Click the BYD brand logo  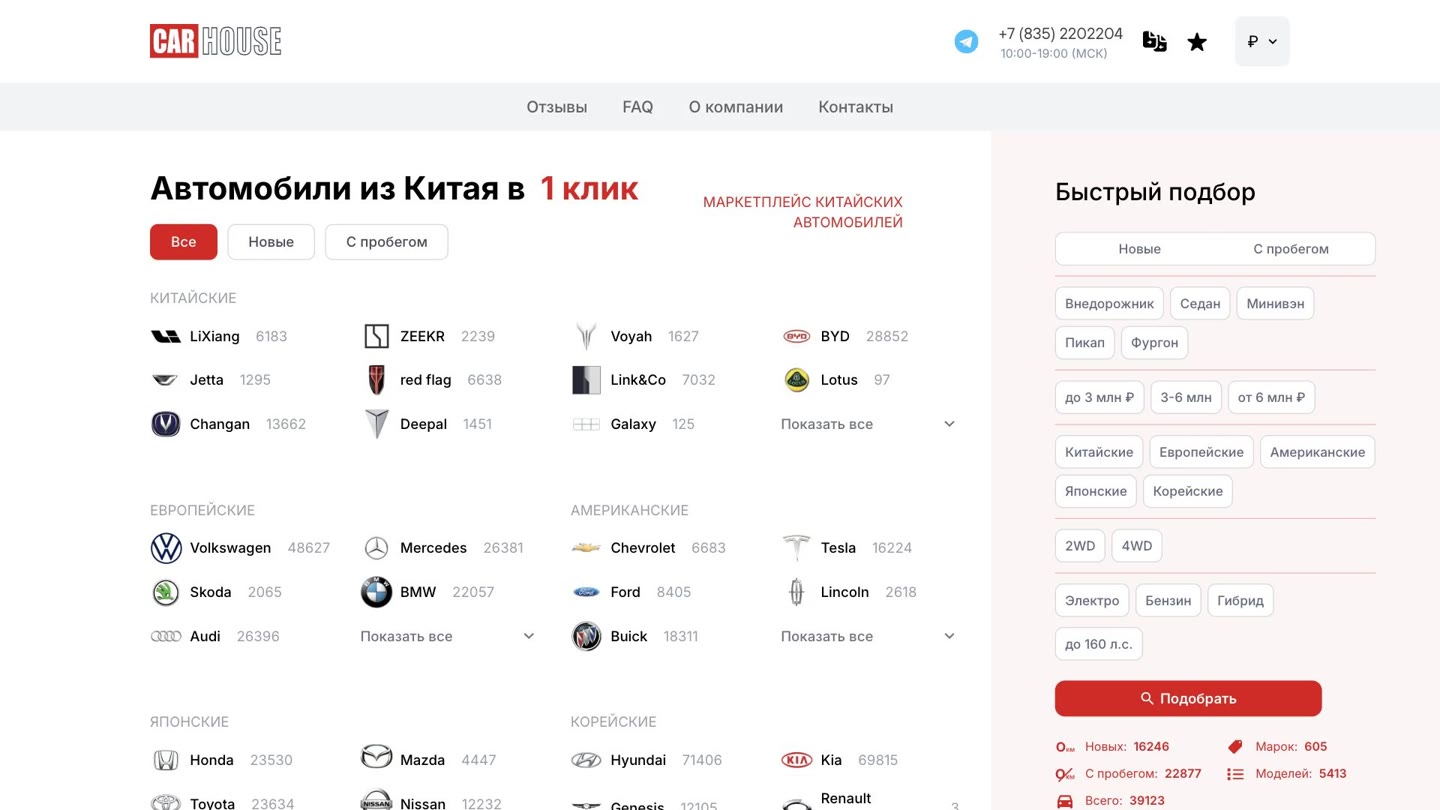coord(796,336)
